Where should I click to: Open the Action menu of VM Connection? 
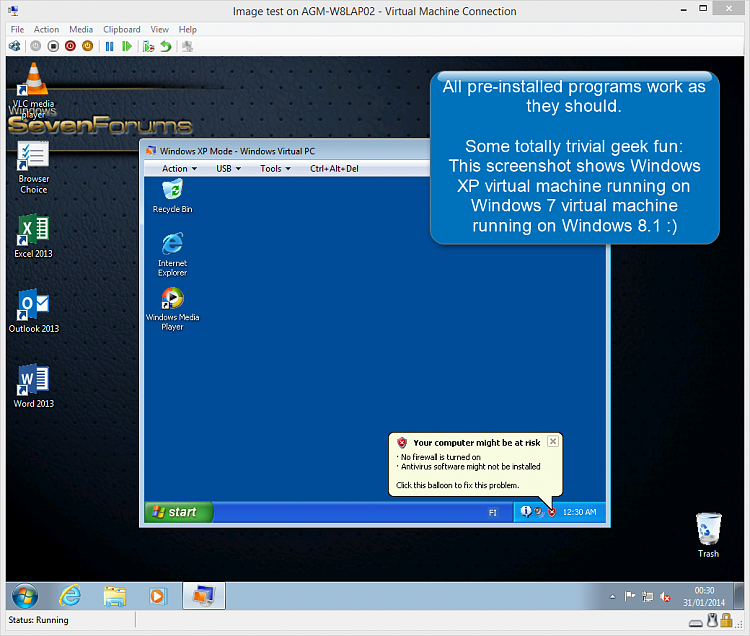[x=46, y=29]
